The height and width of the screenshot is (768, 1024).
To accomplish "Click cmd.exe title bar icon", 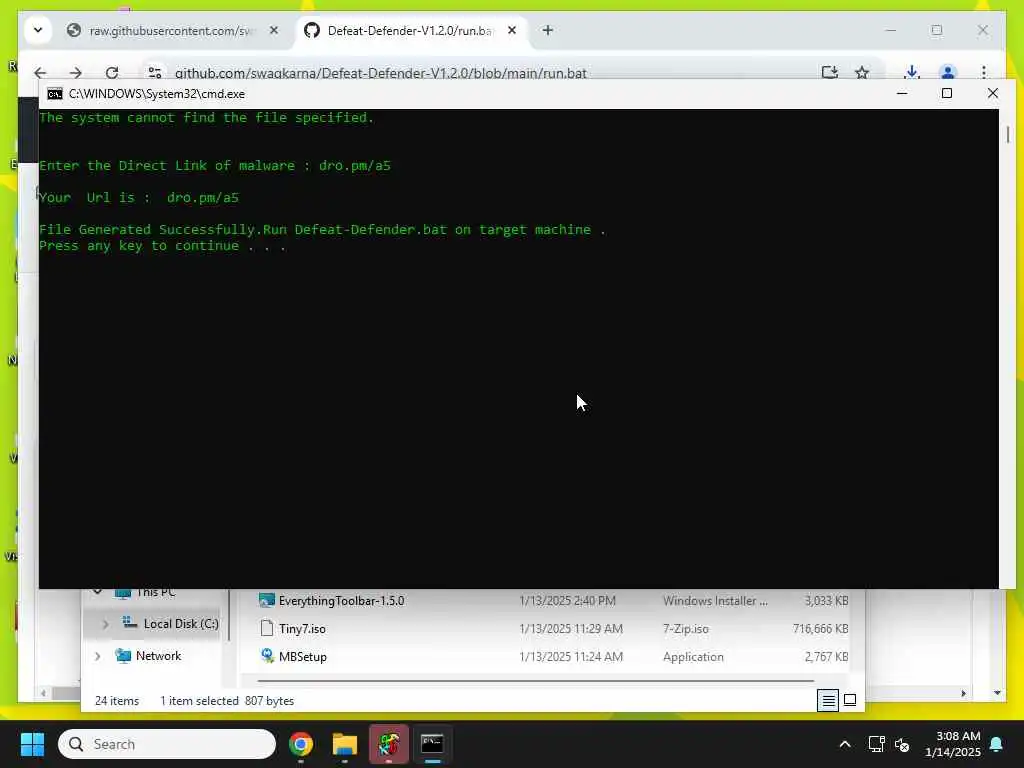I will (55, 94).
